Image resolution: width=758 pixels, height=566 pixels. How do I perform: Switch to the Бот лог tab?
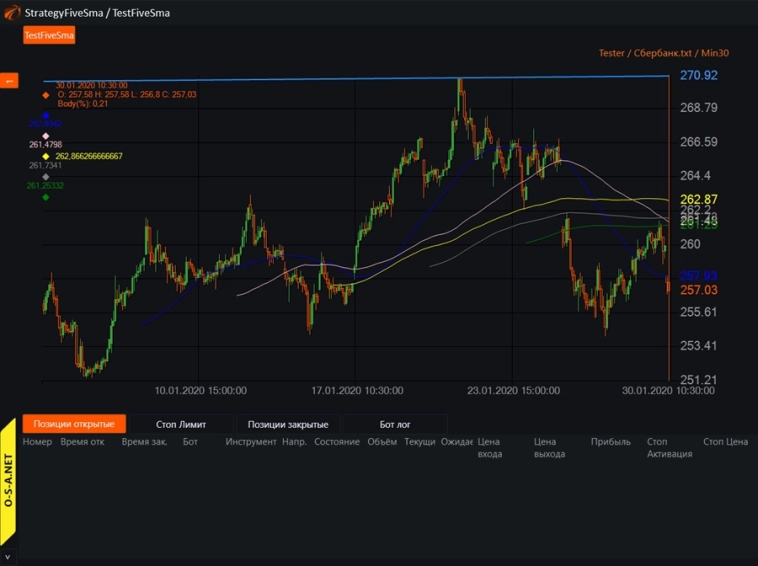[395, 424]
